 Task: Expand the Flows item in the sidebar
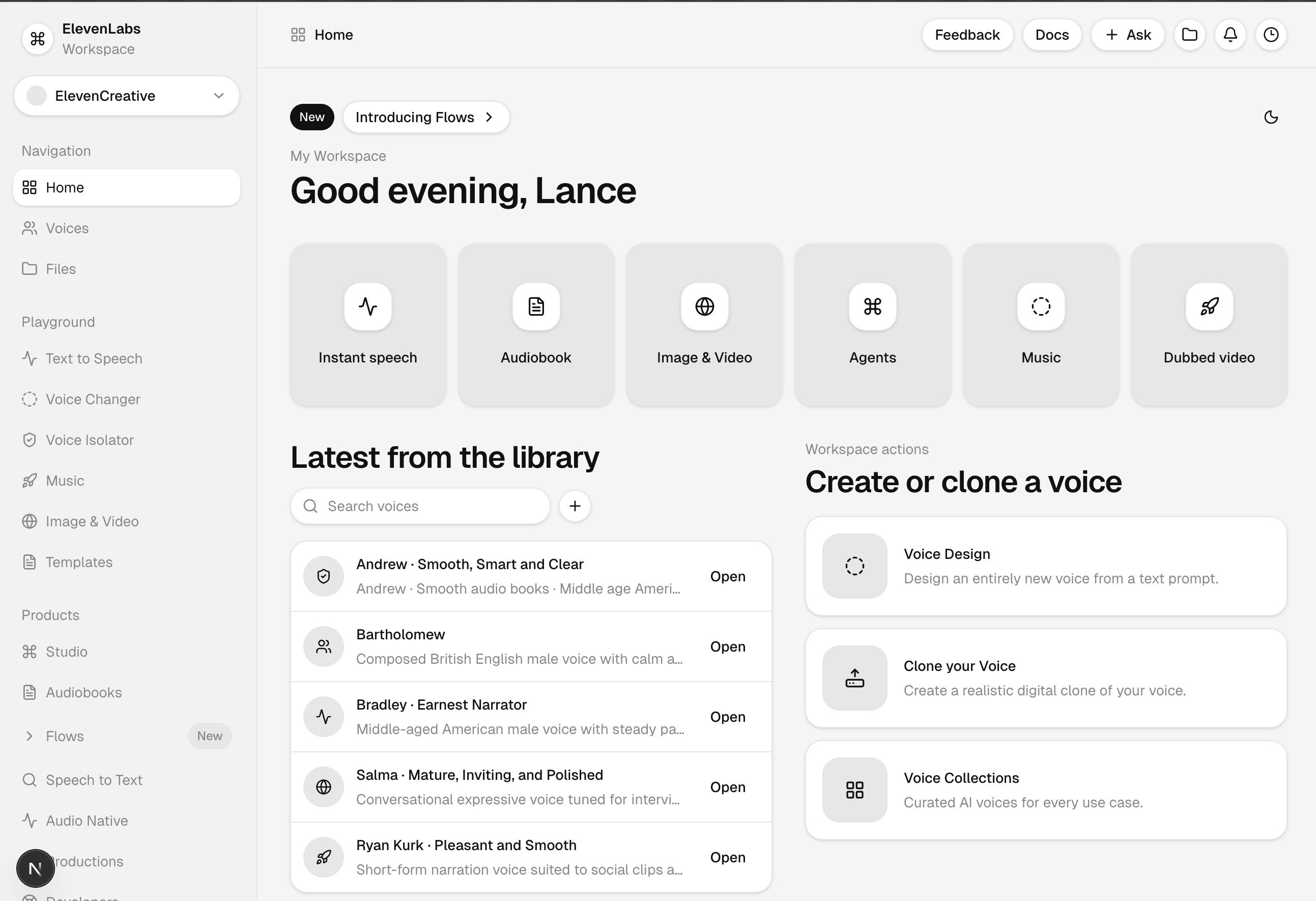(x=30, y=736)
